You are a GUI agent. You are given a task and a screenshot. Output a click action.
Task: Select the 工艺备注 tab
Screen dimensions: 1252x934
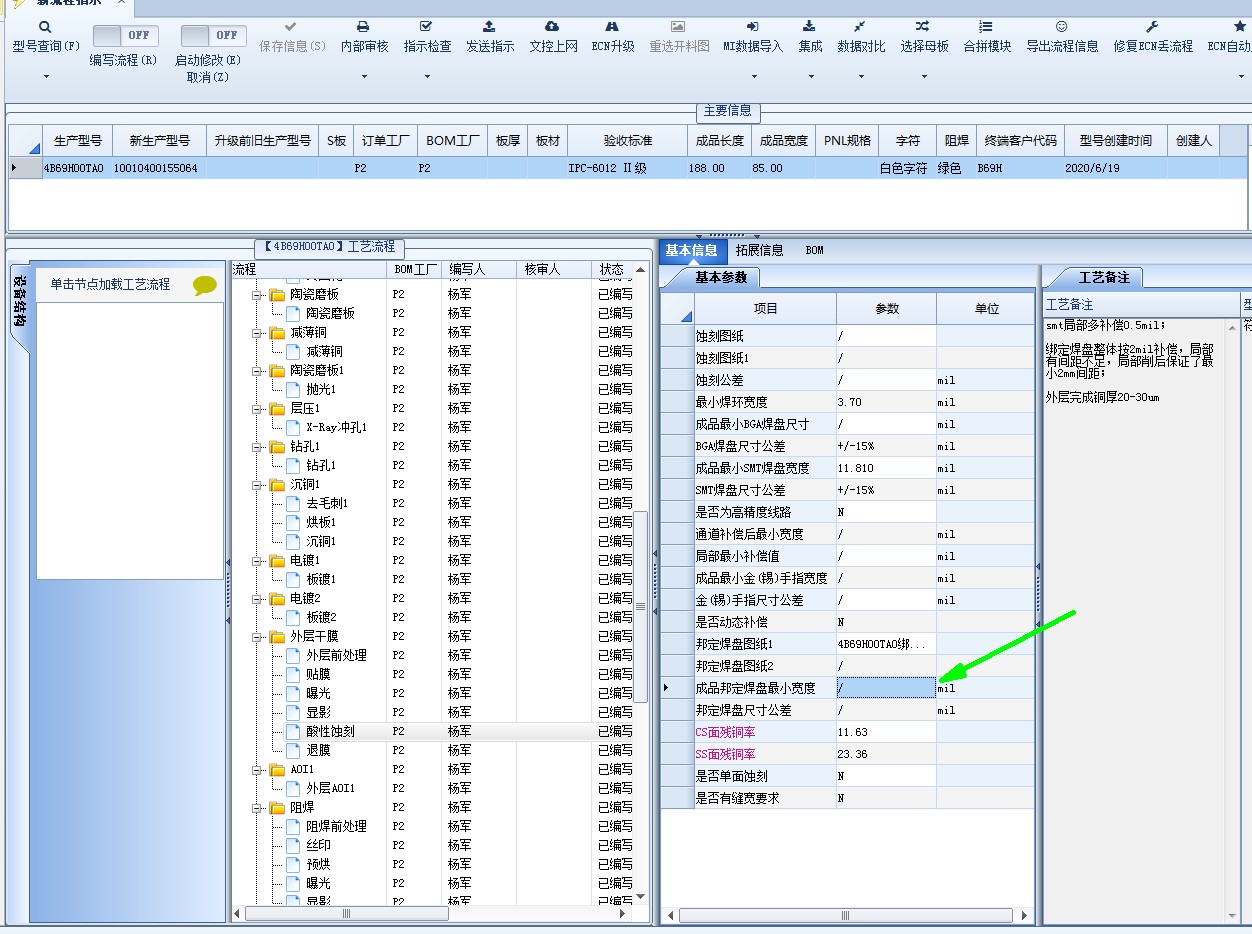(1104, 277)
